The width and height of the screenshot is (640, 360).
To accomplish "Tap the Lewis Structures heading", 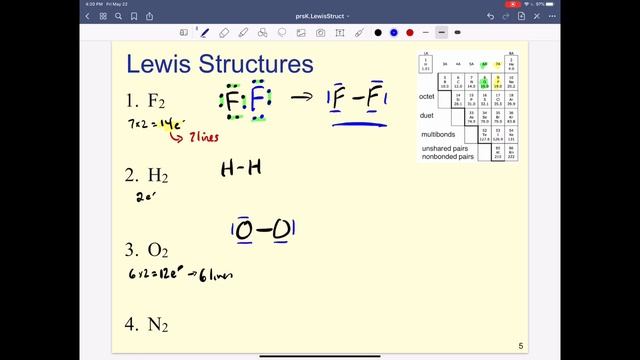I will [220, 64].
